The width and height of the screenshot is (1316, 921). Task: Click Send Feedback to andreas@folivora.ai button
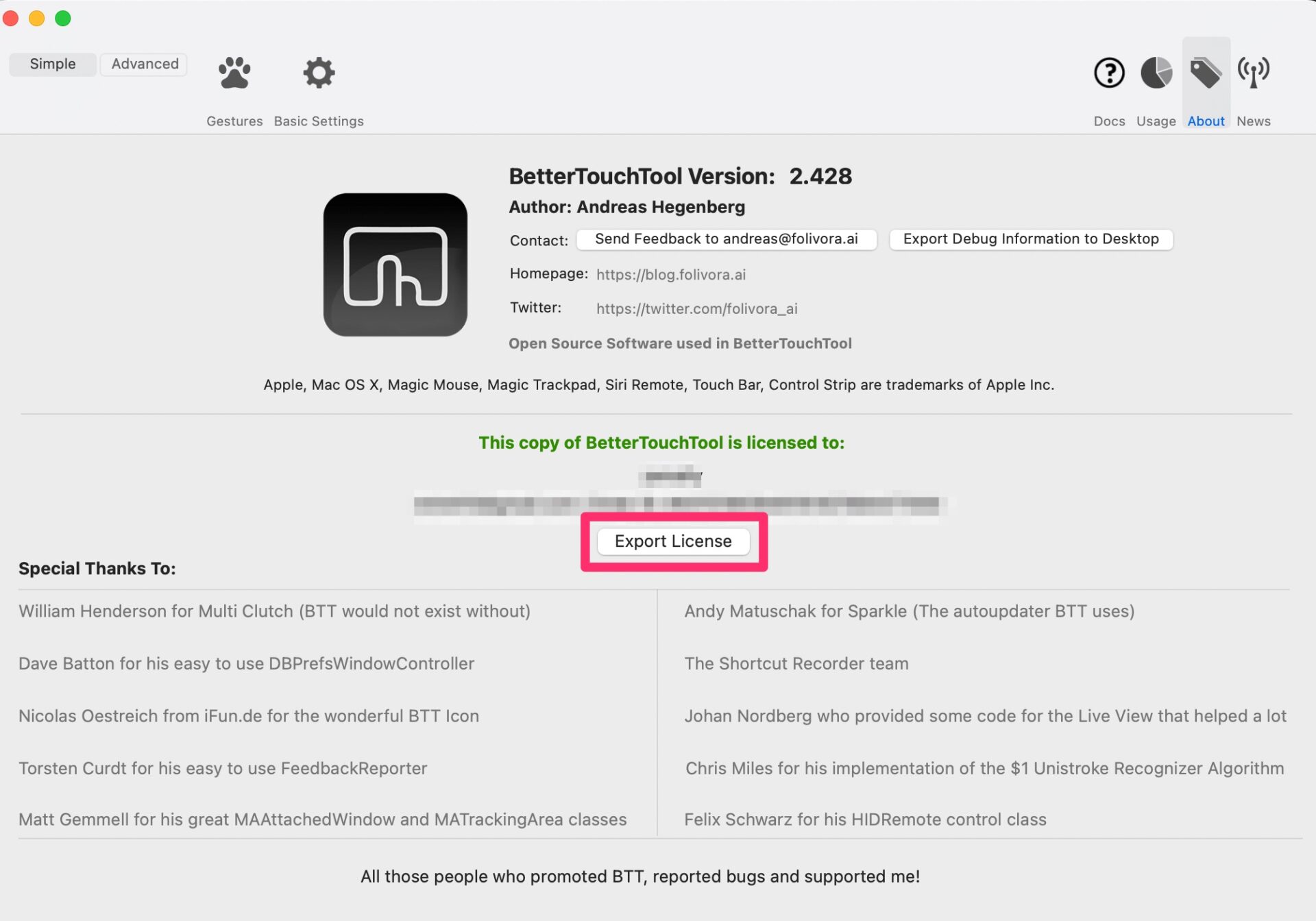click(x=727, y=238)
